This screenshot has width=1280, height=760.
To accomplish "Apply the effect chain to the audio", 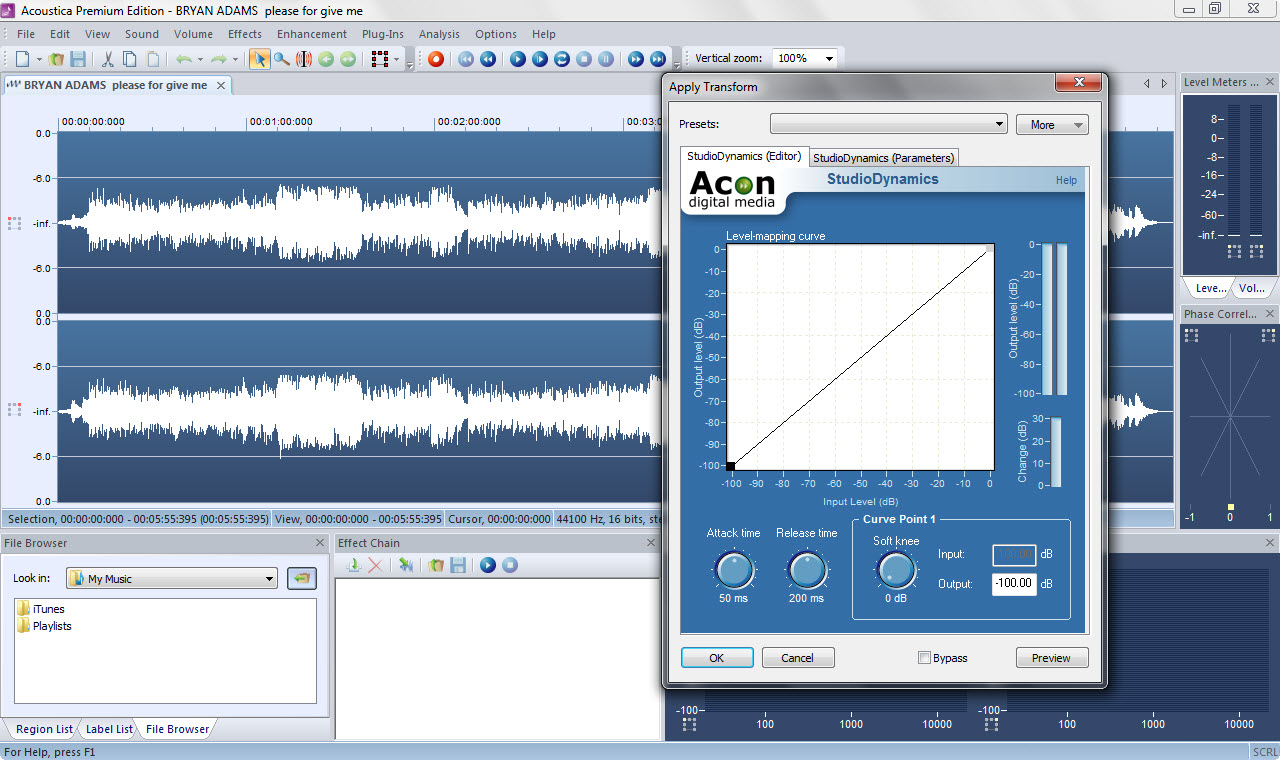I will coord(405,565).
